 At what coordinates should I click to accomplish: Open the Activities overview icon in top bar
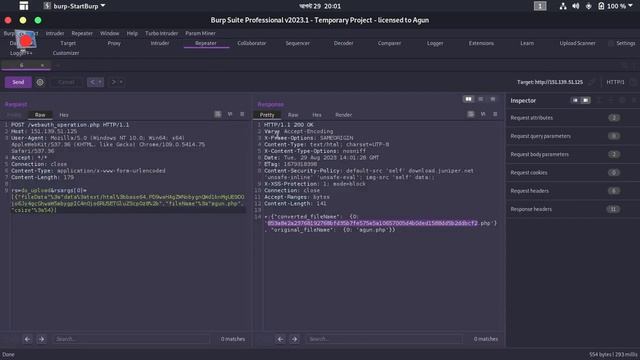tap(24, 6)
